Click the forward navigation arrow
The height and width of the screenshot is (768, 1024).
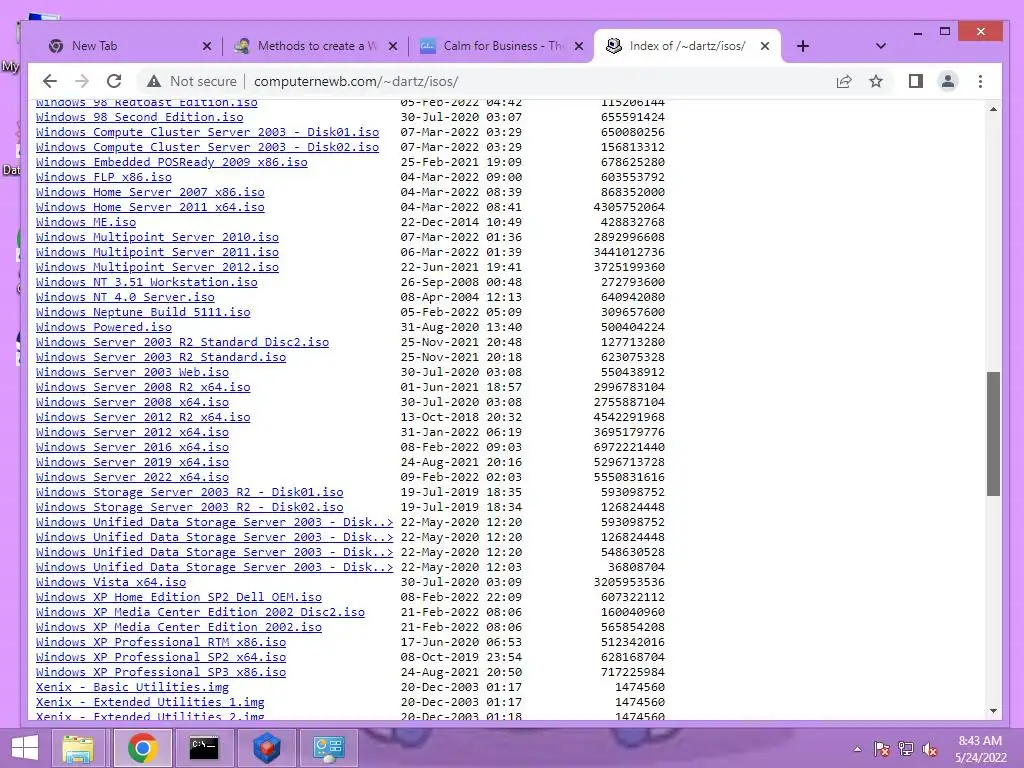coord(82,81)
